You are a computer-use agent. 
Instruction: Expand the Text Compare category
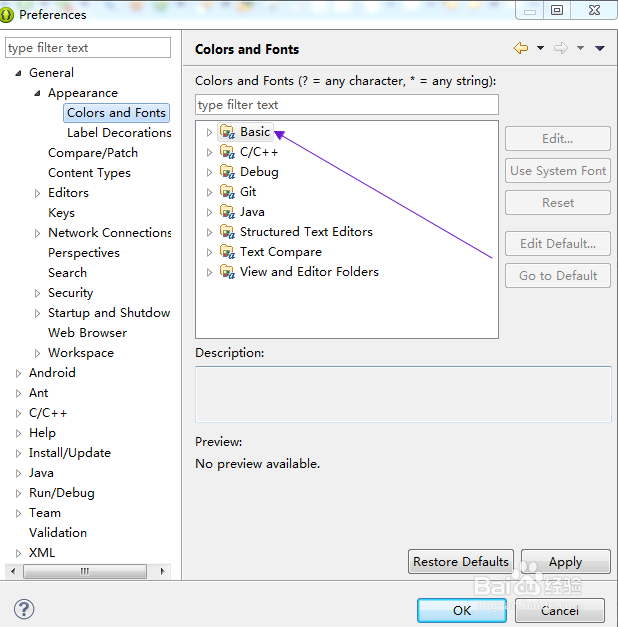(x=209, y=252)
